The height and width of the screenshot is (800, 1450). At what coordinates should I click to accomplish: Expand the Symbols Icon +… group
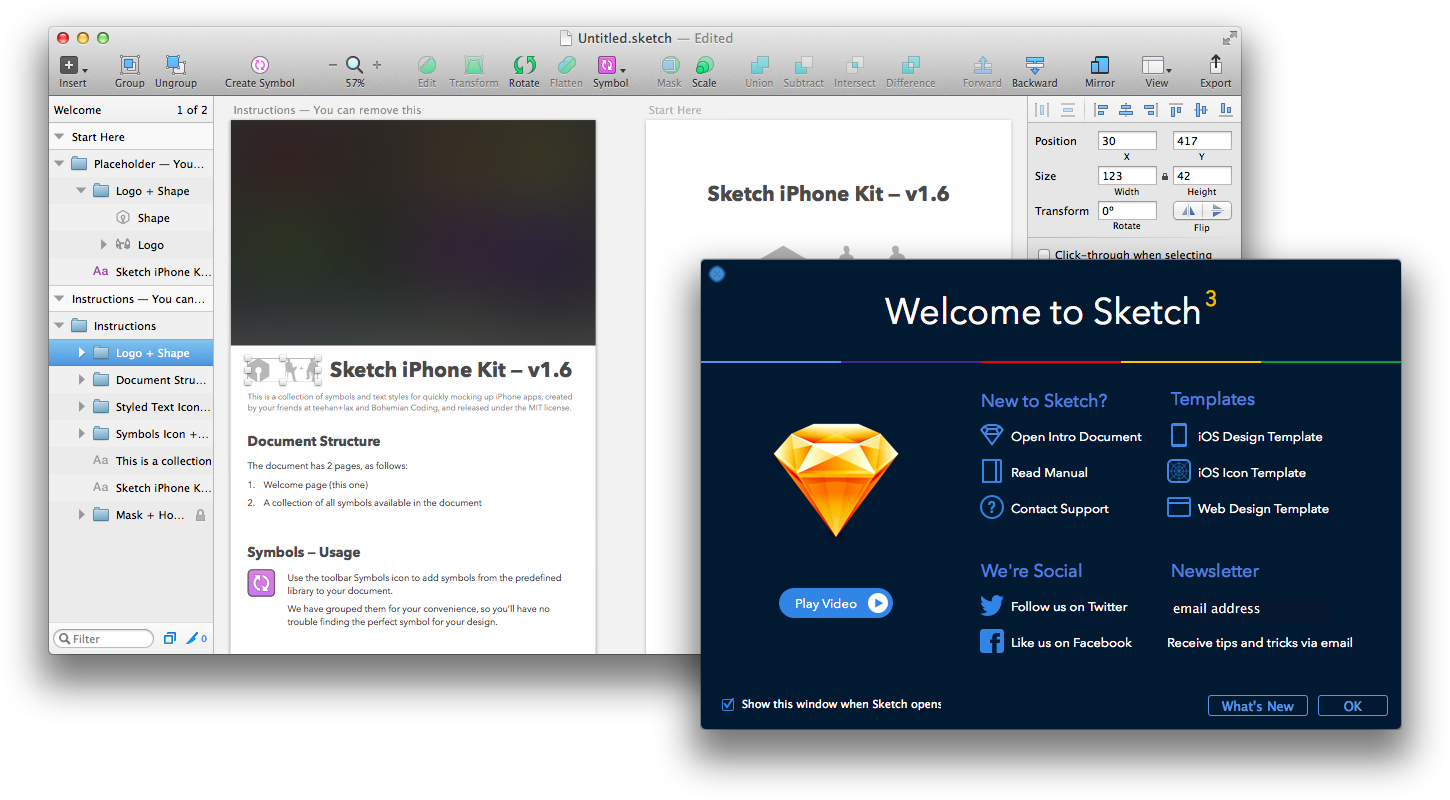81,434
